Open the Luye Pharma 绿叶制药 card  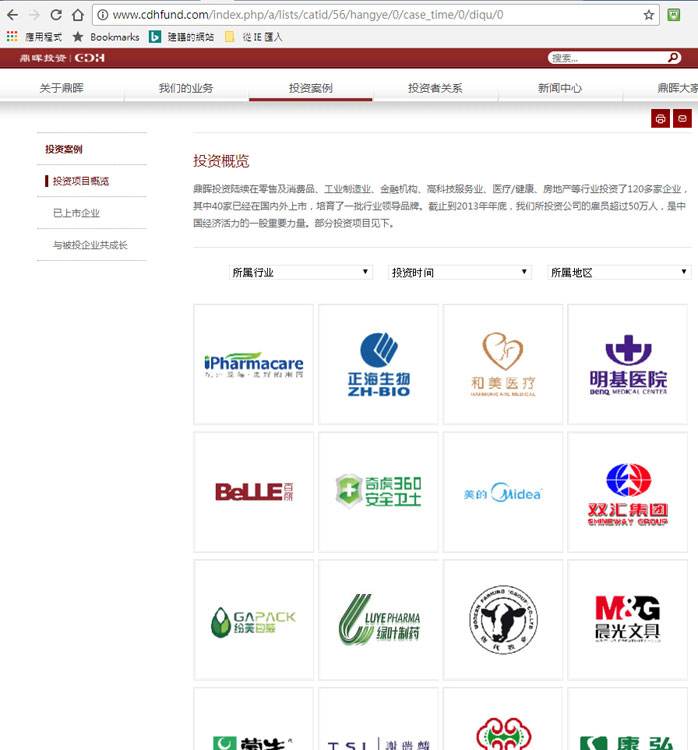coord(378,619)
